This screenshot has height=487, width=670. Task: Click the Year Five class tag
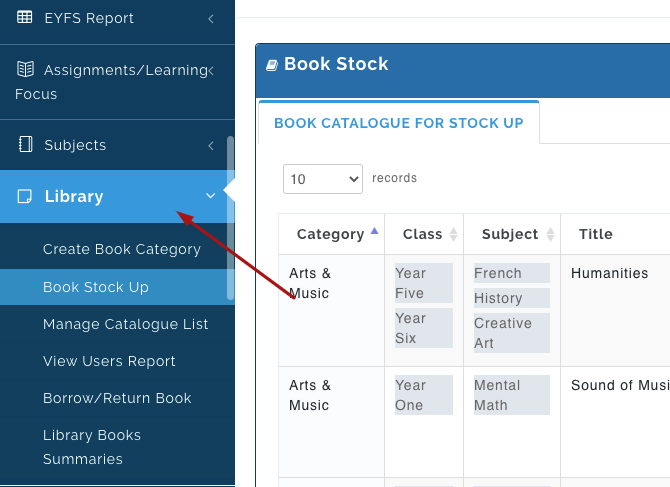pos(423,283)
